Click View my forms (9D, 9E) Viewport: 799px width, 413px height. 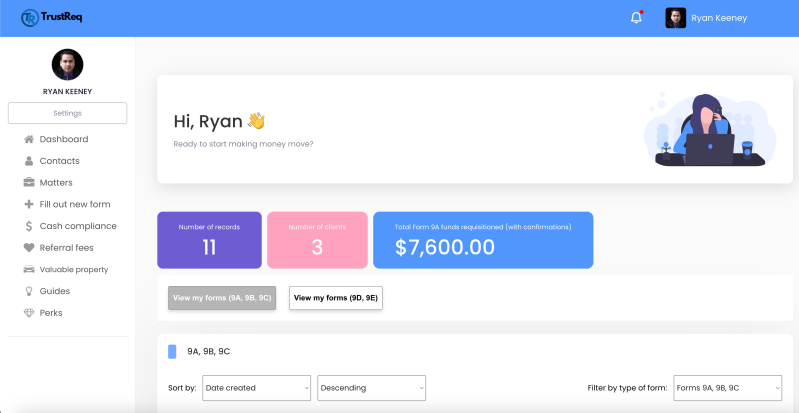[x=336, y=298]
